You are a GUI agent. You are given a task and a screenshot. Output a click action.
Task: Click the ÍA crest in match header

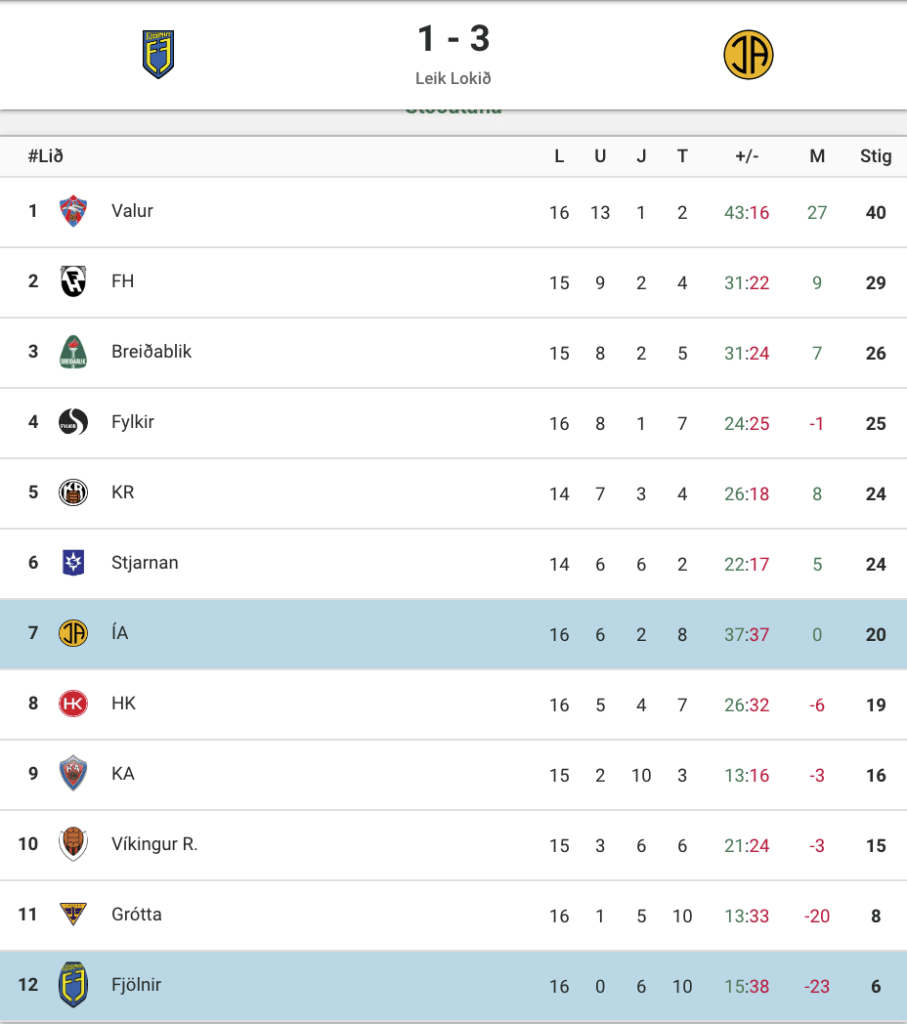click(x=748, y=55)
